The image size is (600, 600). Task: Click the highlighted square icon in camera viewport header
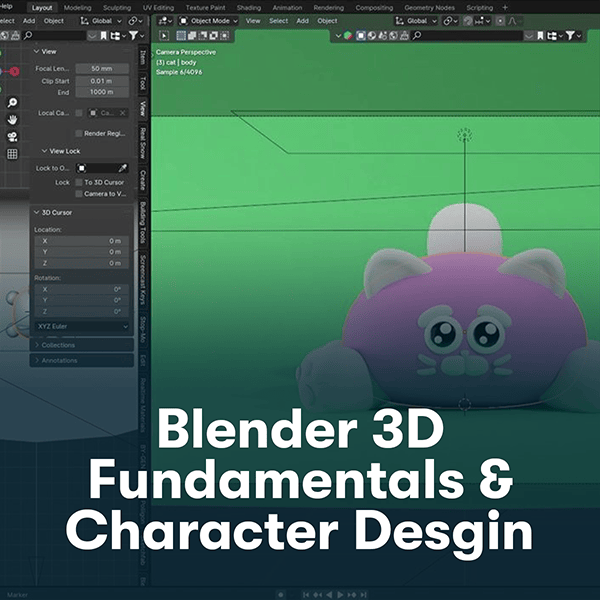click(x=360, y=36)
